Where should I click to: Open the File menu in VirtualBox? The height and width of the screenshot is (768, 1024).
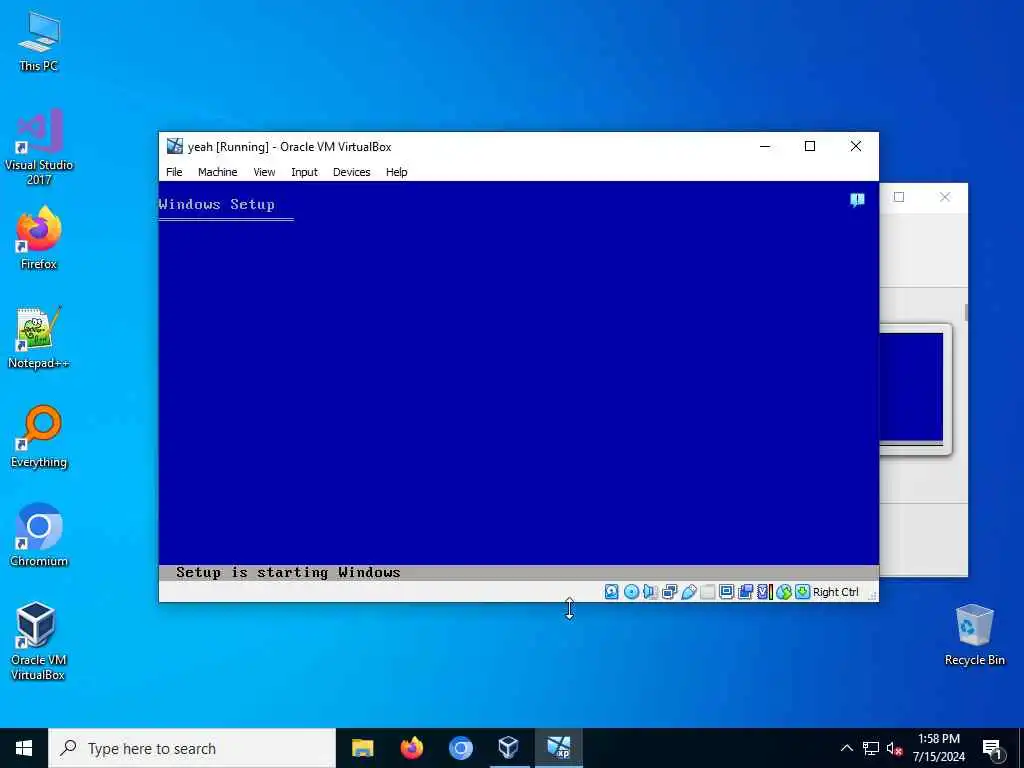pyautogui.click(x=174, y=172)
